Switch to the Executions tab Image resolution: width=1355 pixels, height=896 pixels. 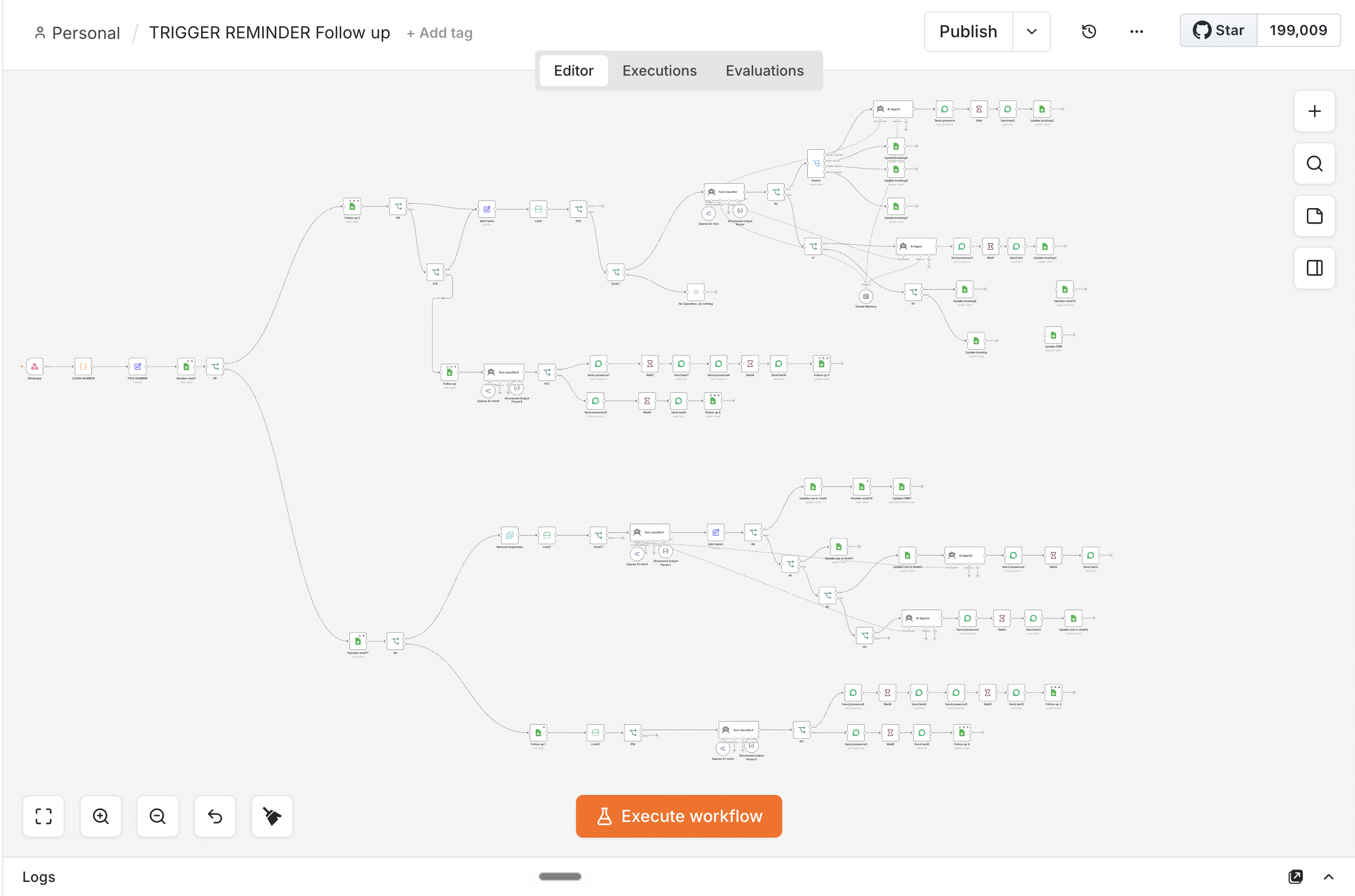(x=659, y=70)
